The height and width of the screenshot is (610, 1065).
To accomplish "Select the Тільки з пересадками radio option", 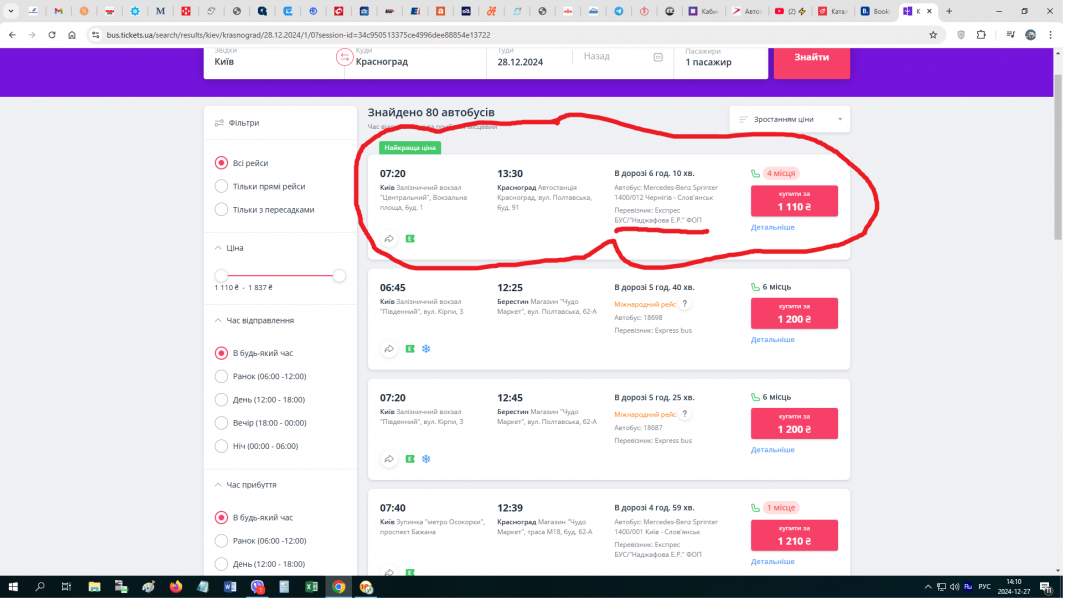I will pos(222,210).
